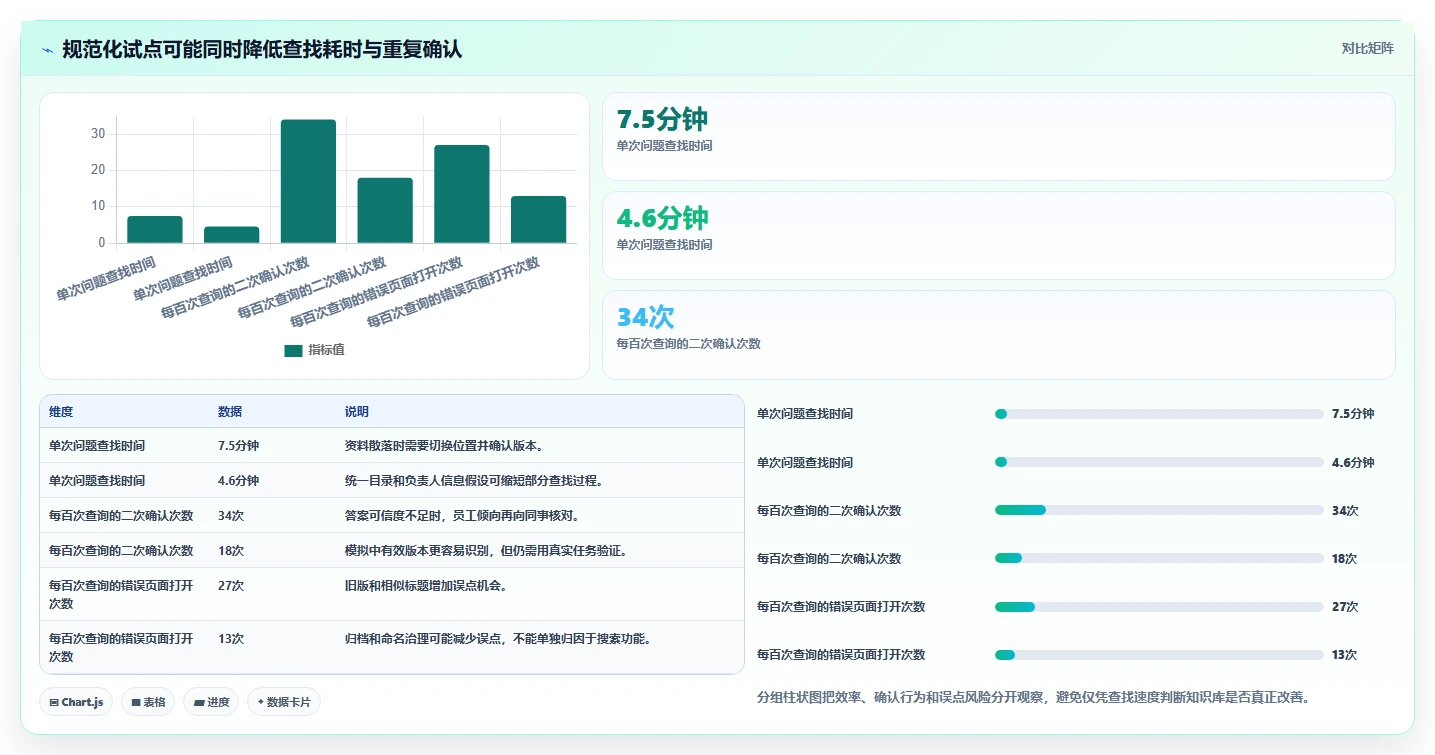Click the large 7.5分钟 card value
Screen dimensions: 1435x755
[x=662, y=120]
